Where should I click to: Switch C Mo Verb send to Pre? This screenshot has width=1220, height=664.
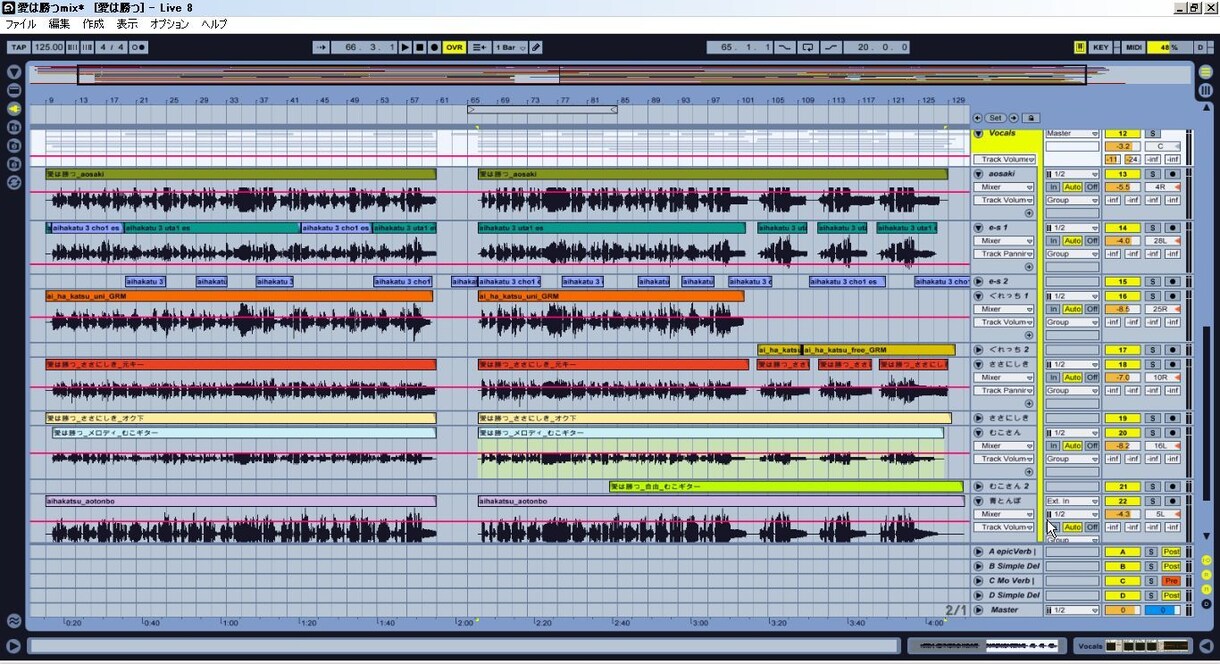[1171, 581]
